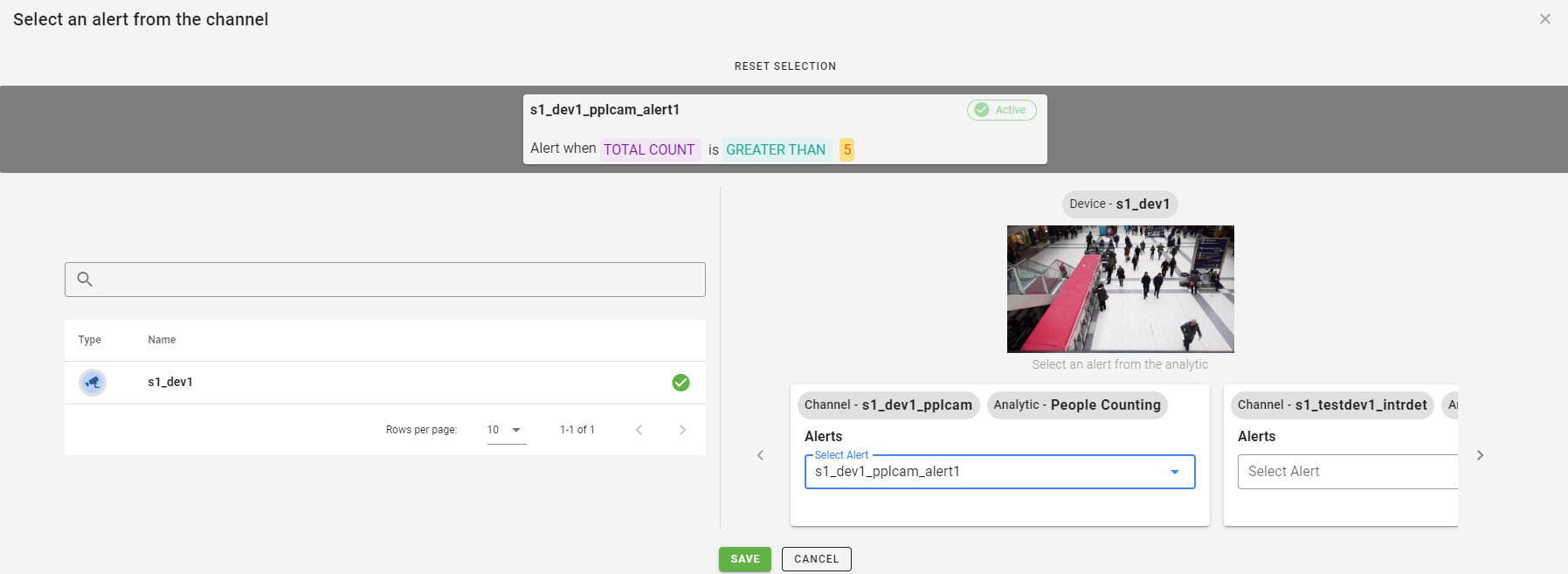1568x574 pixels.
Task: Go to next table page
Action: click(x=682, y=430)
